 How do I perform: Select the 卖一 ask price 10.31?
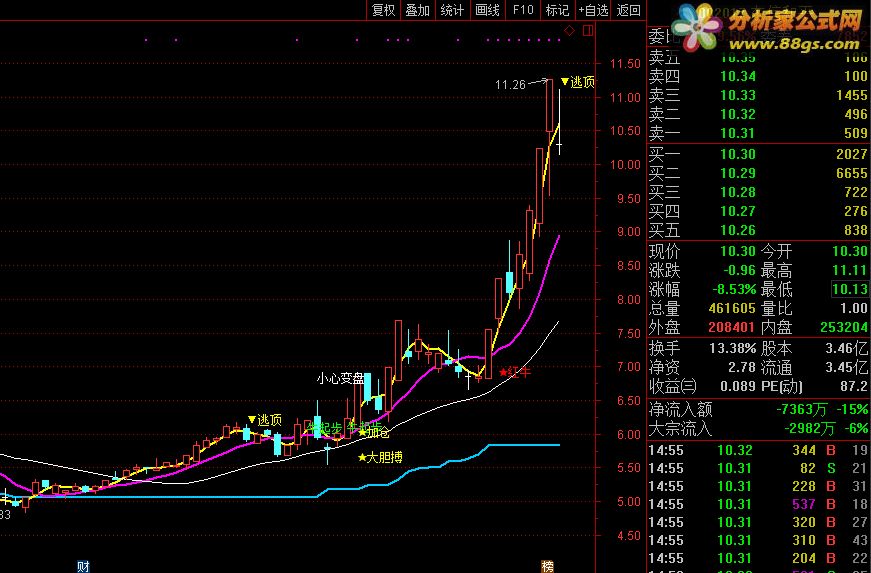738,133
